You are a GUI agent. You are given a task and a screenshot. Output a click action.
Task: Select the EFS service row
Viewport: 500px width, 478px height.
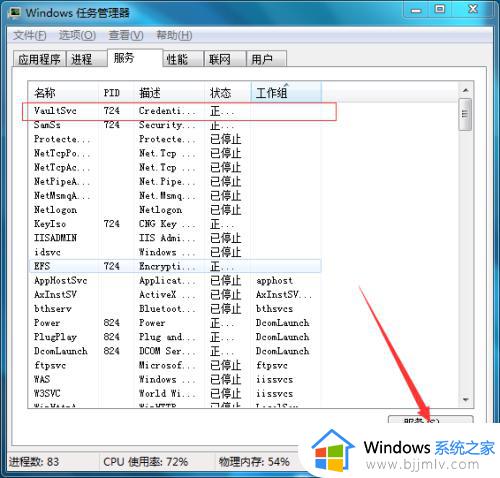coord(175,266)
